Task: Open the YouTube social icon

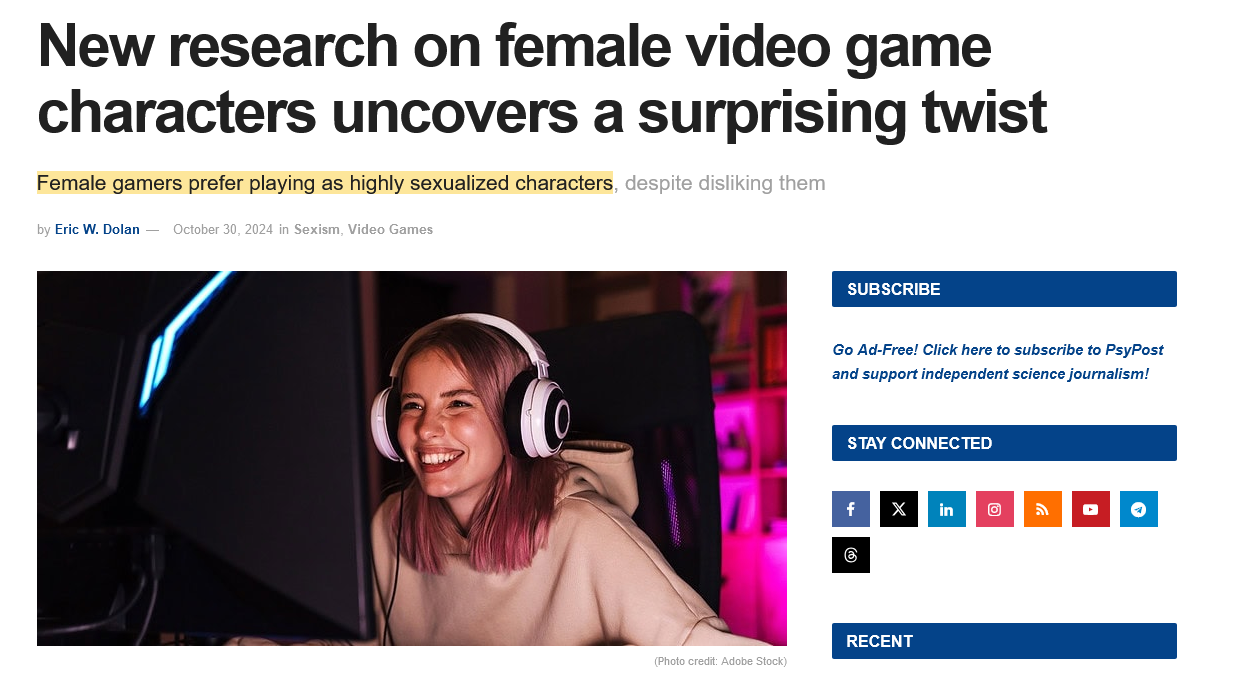Action: coord(1091,509)
